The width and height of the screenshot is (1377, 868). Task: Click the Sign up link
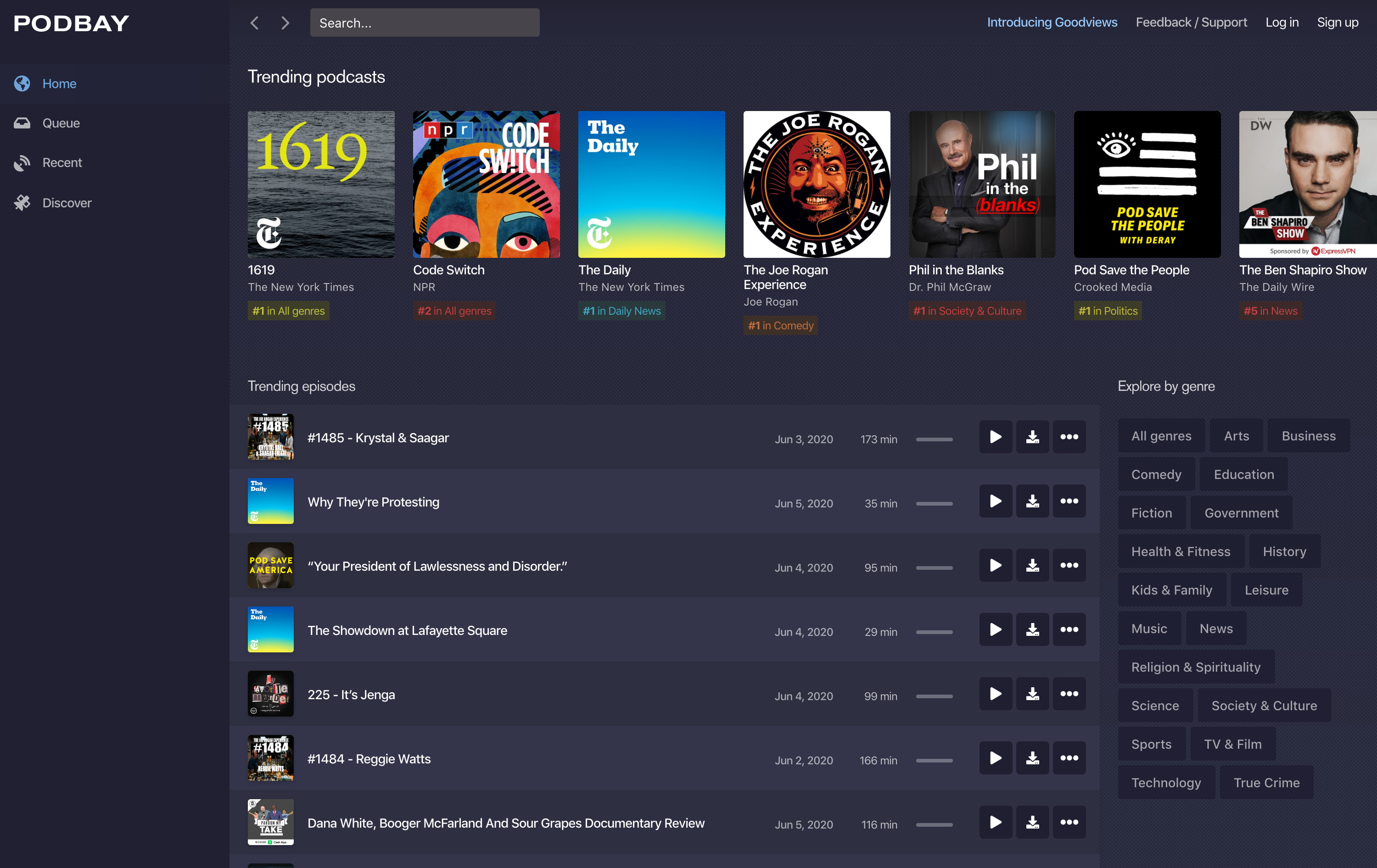1338,22
